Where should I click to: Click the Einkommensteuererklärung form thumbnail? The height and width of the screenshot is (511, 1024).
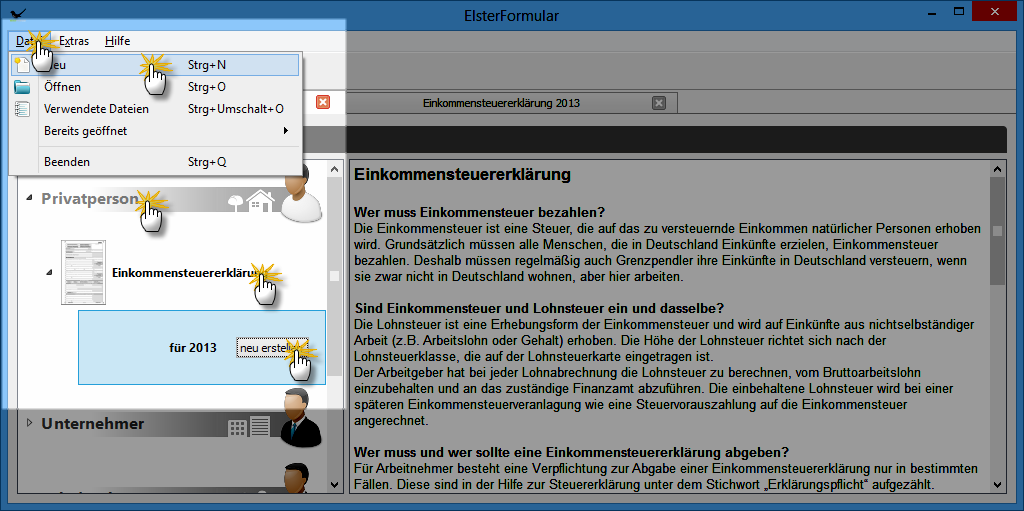point(84,272)
